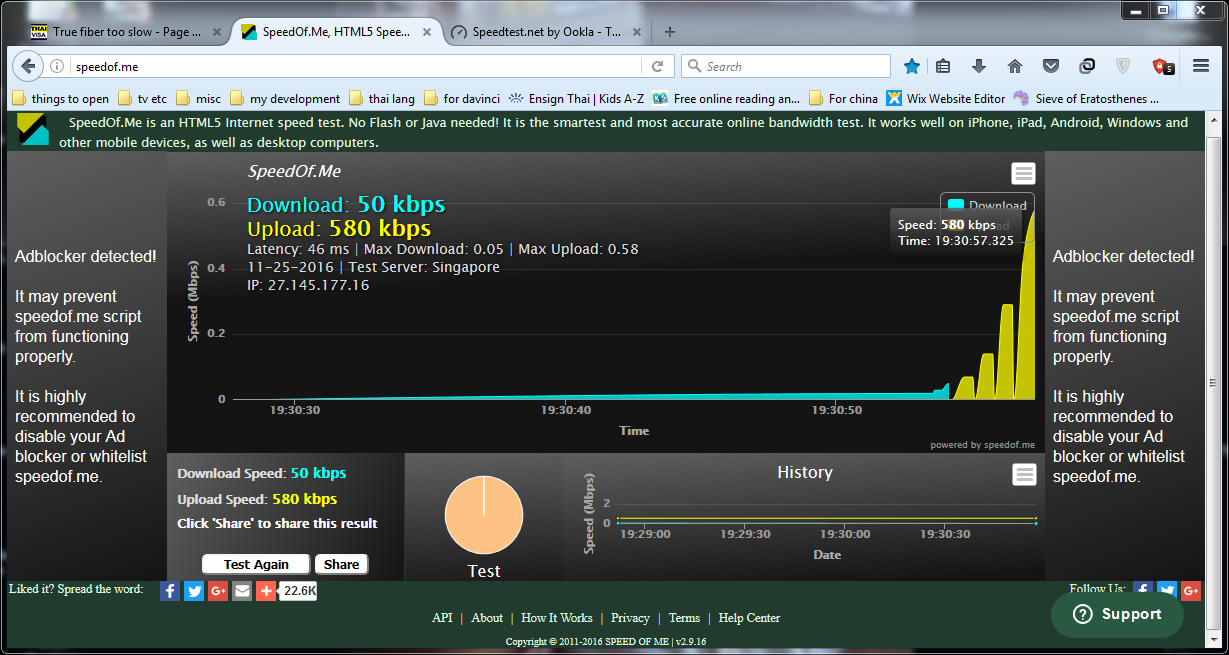The width and height of the screenshot is (1229, 655).
Task: Open the things to open bookmark folder
Action: click(60, 98)
